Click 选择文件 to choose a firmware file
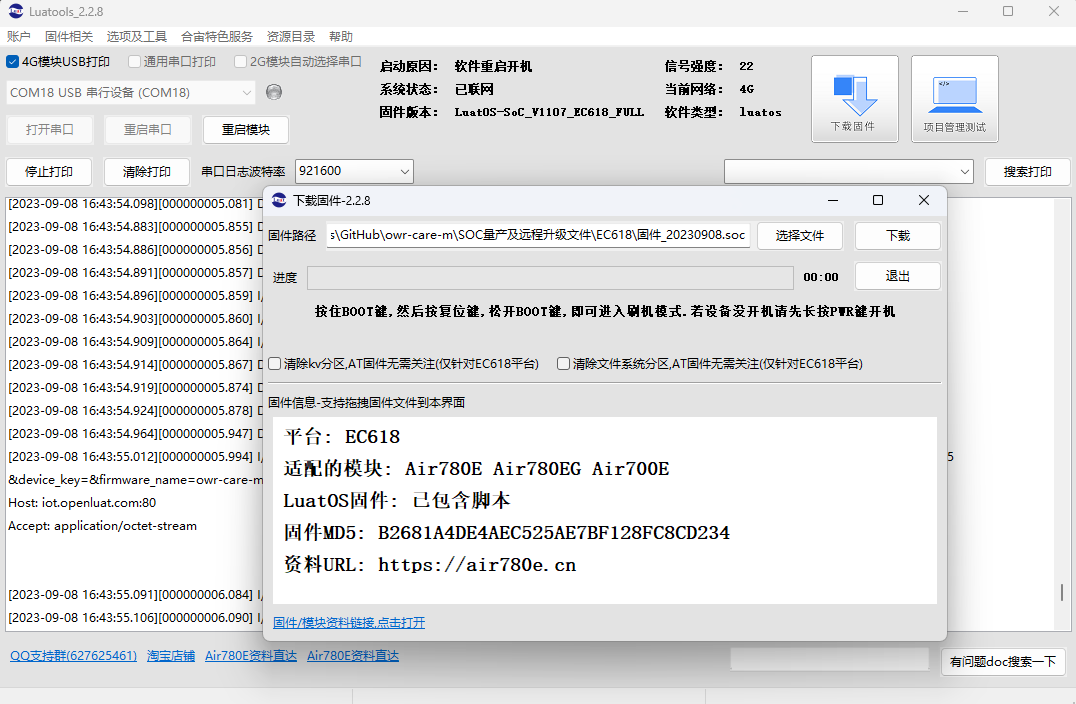This screenshot has height=704, width=1076. (800, 236)
